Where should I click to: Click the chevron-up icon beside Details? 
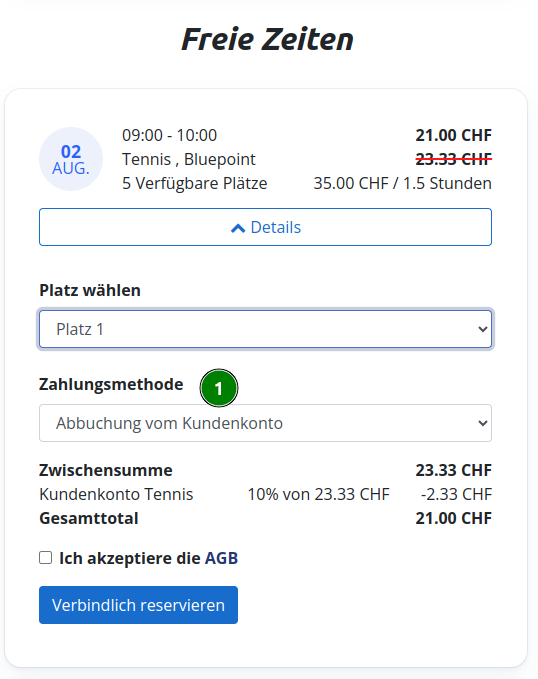coord(238,228)
